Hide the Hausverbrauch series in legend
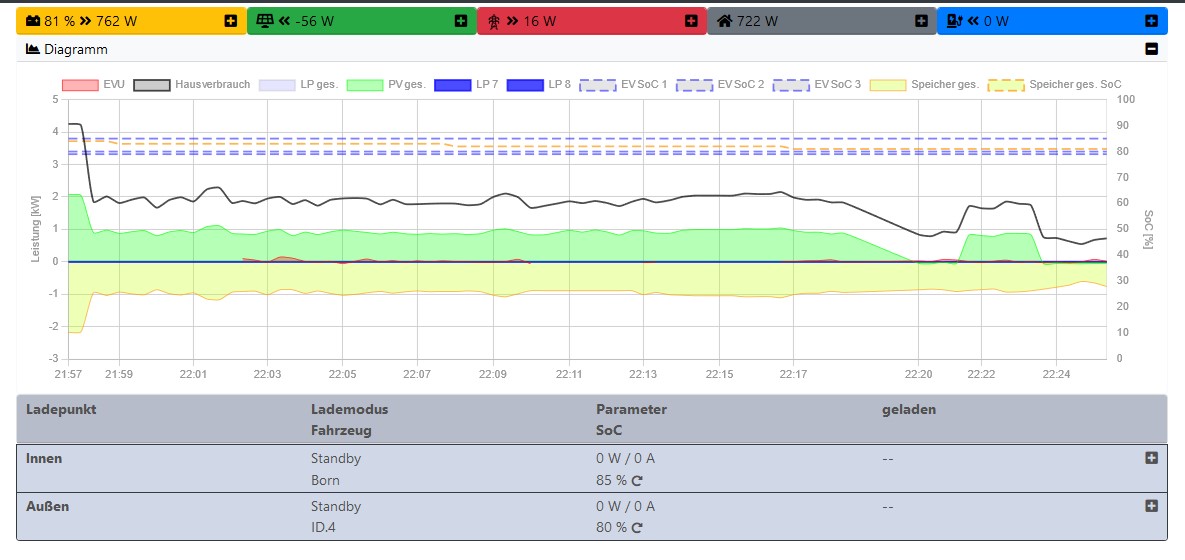 coord(151,85)
